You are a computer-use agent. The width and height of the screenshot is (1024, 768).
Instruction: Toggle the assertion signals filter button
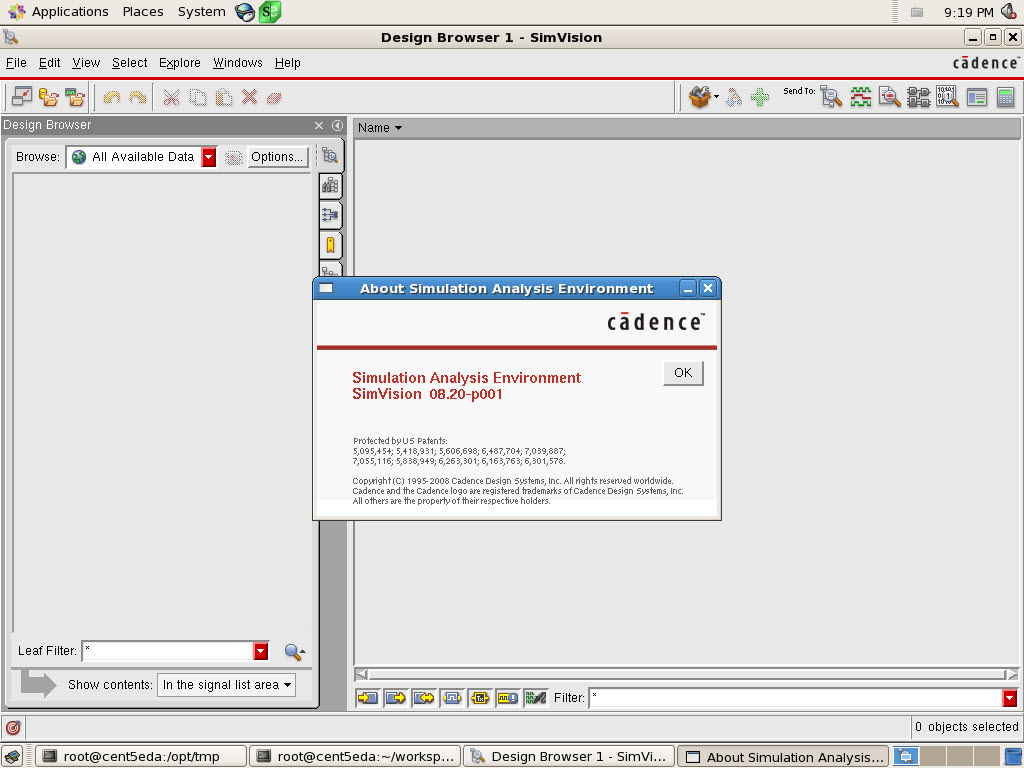point(508,697)
